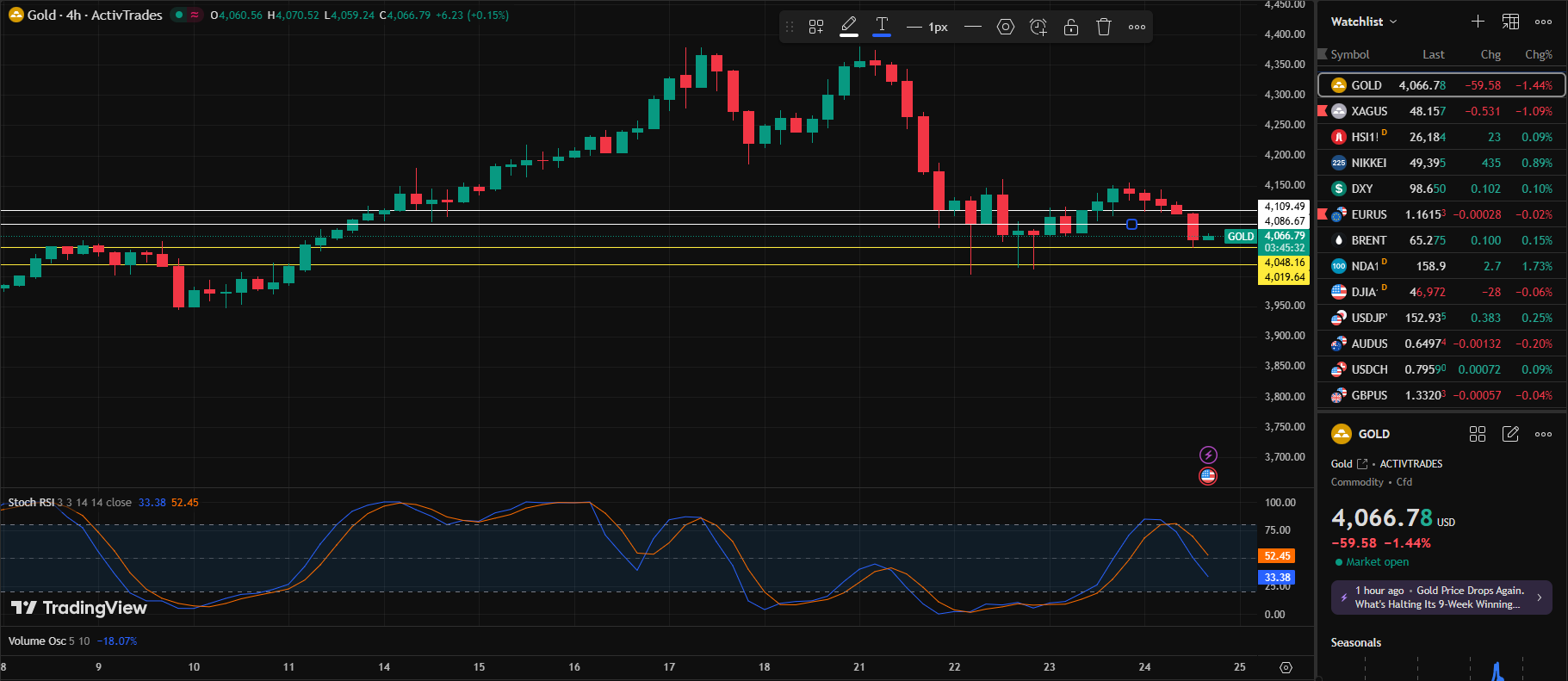This screenshot has width=1568, height=681.
Task: Toggle the flag on EURUS watchlist row
Action: 1323,214
